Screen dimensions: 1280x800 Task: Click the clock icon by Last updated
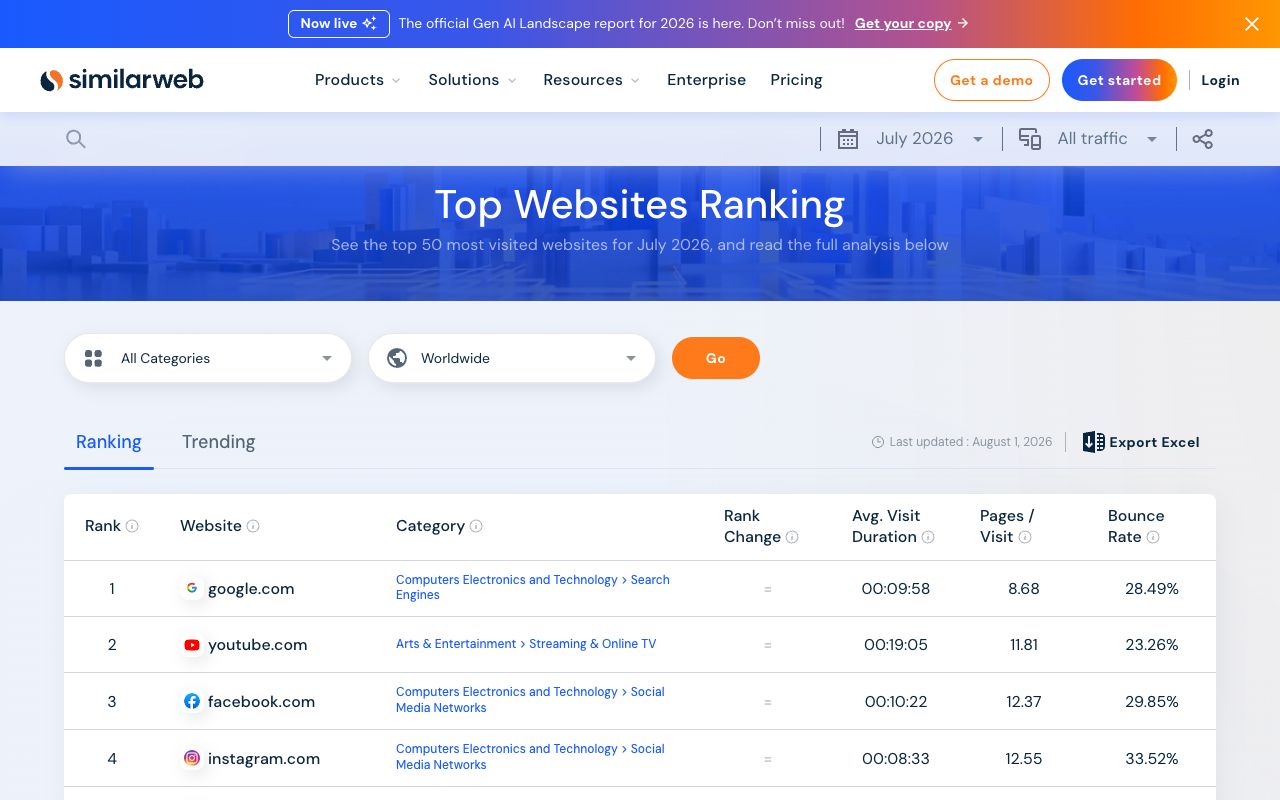click(878, 442)
